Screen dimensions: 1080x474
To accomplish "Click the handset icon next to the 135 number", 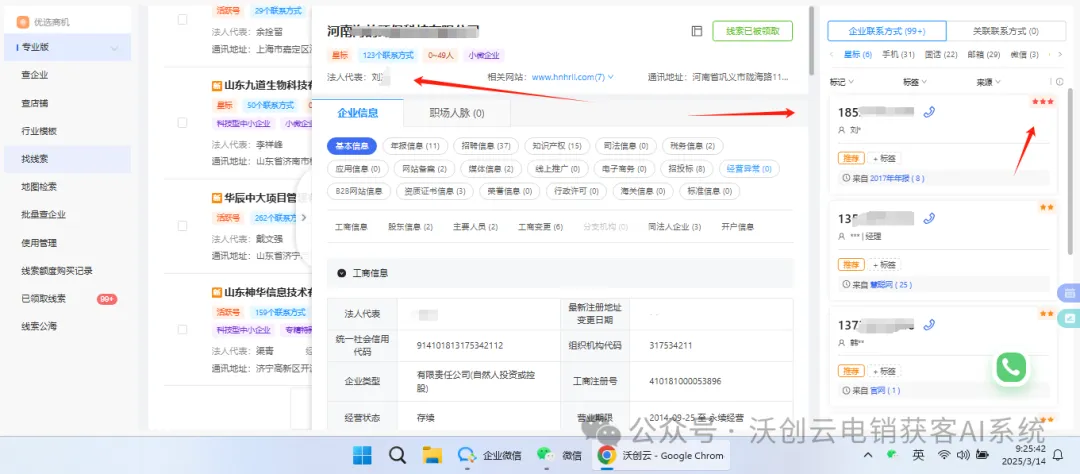I will point(928,218).
